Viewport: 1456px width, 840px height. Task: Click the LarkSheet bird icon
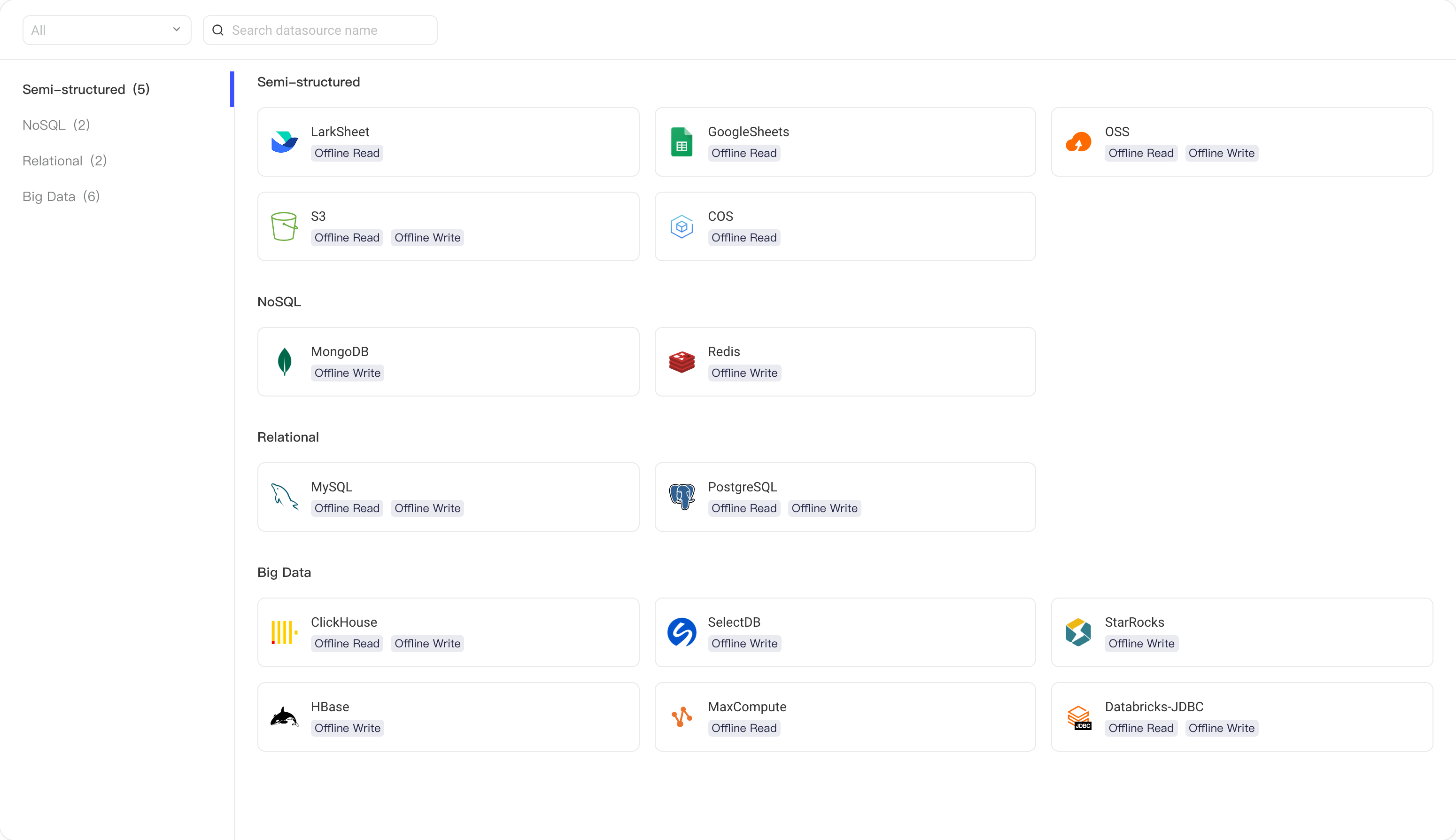(284, 142)
